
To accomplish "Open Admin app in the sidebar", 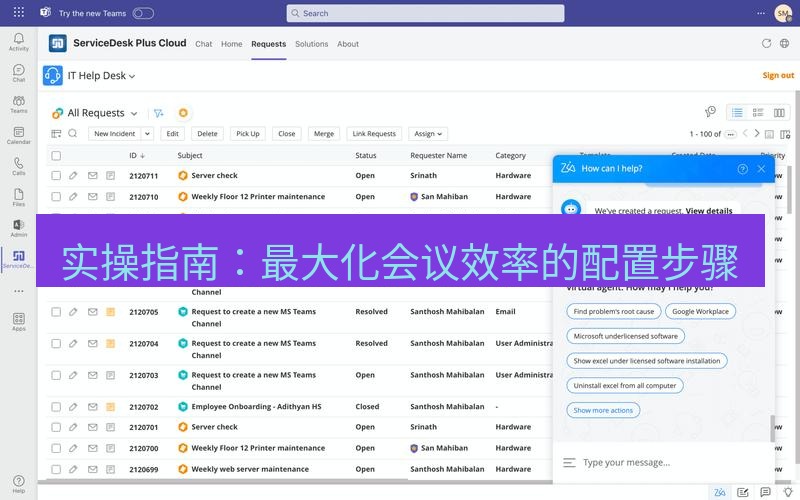I will pos(19,228).
